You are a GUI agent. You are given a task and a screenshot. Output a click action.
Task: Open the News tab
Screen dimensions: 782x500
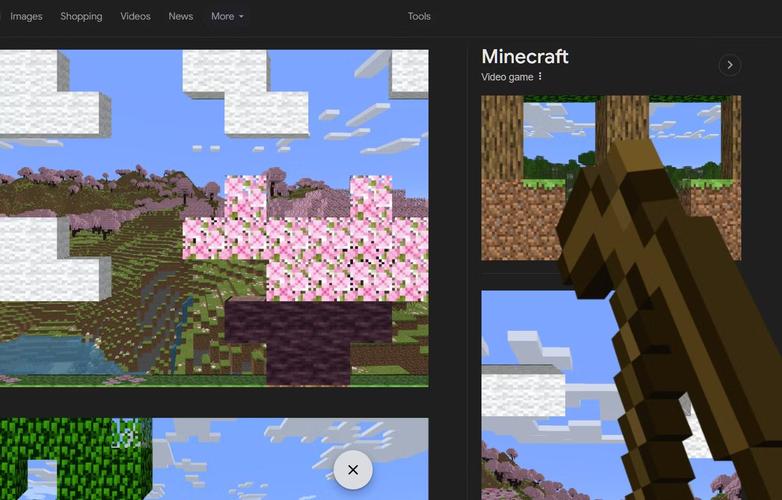[181, 16]
